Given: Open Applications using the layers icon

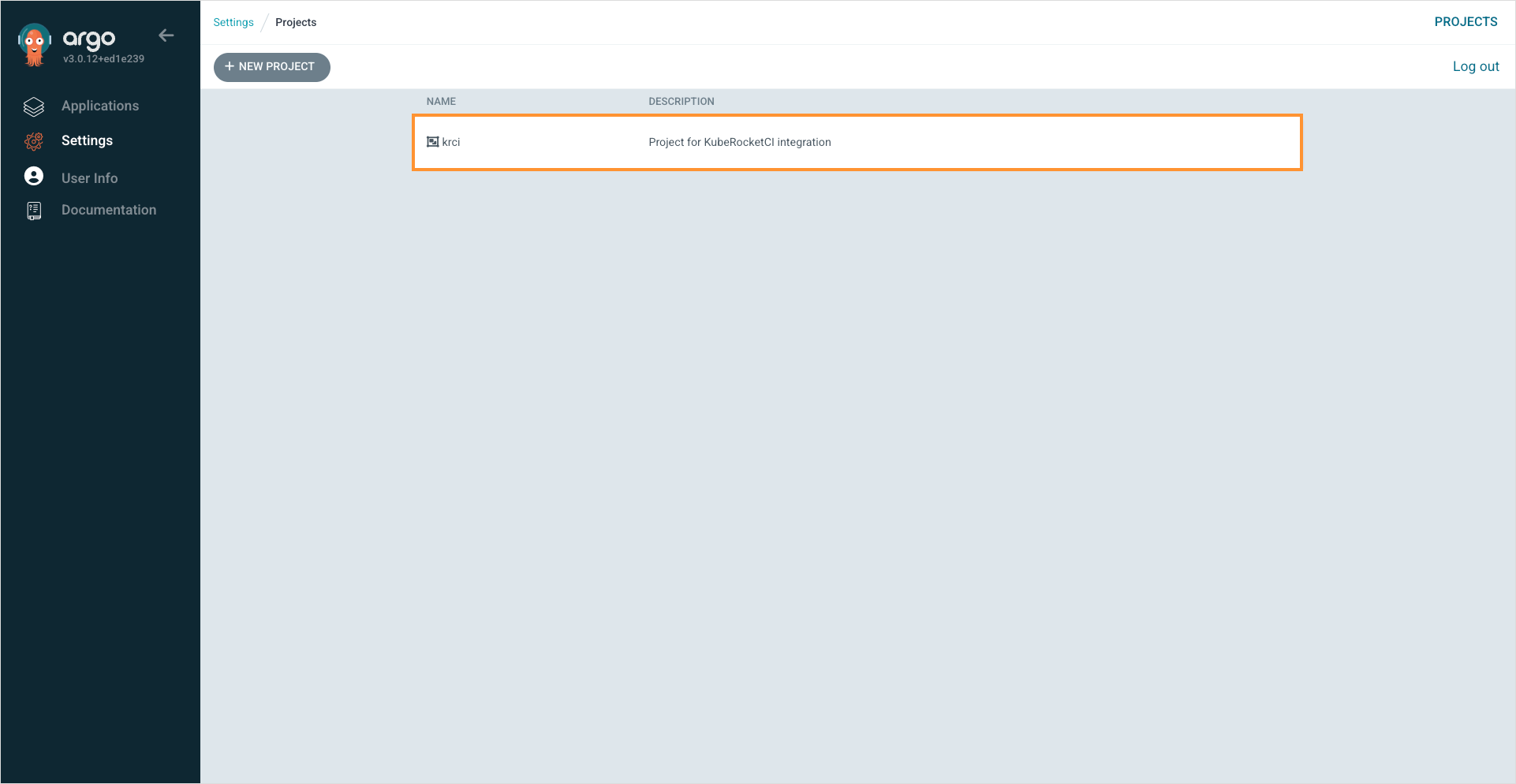Looking at the screenshot, I should coord(33,106).
